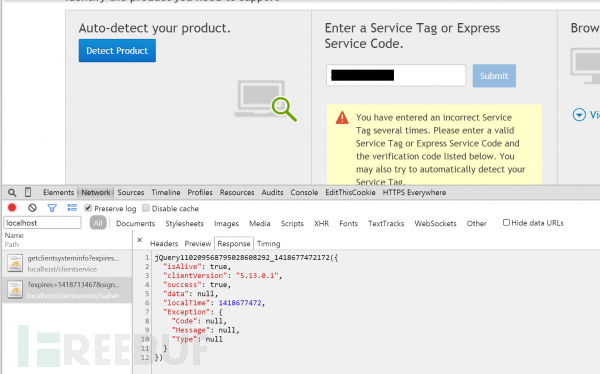Select the XHR filter type
The image size is (600, 374).
click(321, 223)
